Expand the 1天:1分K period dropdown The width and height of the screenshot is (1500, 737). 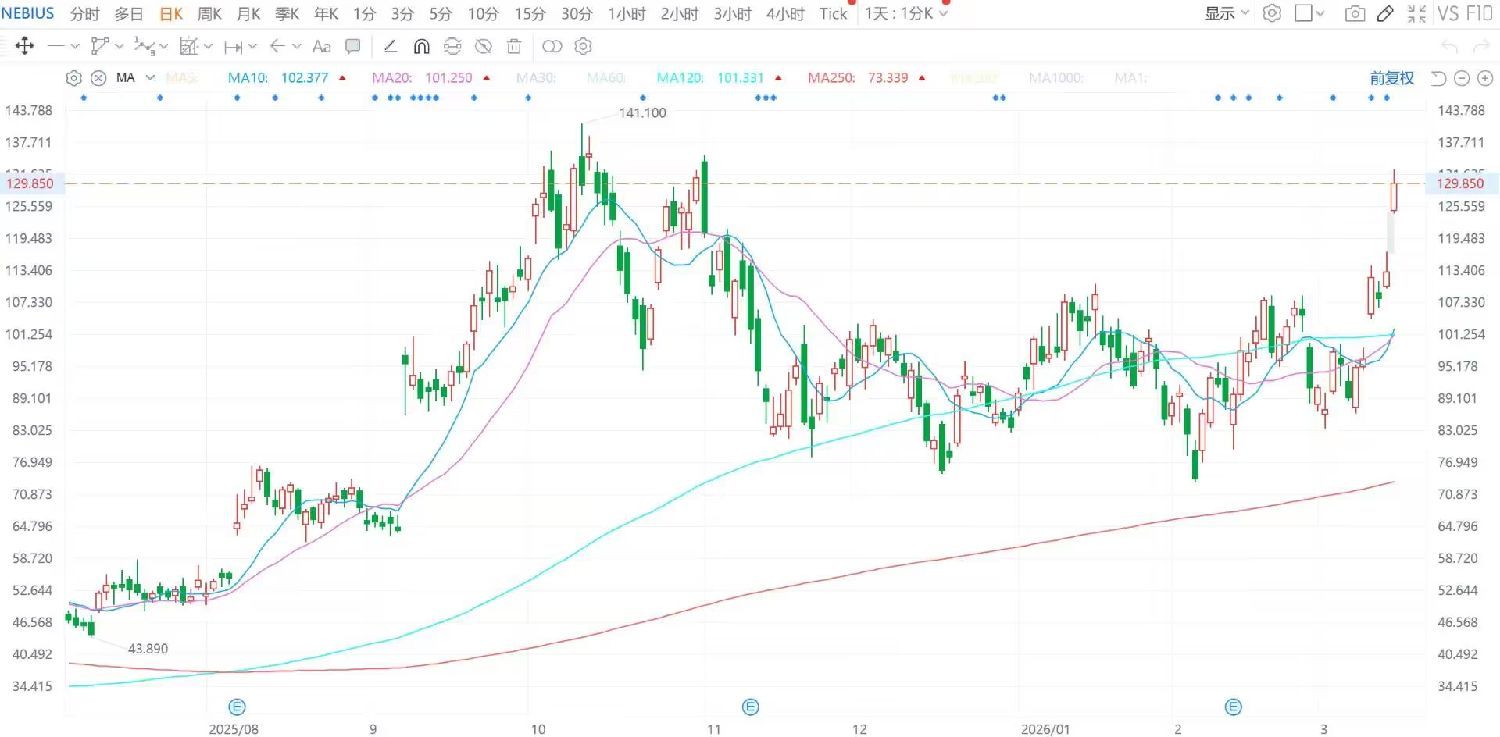tap(907, 14)
